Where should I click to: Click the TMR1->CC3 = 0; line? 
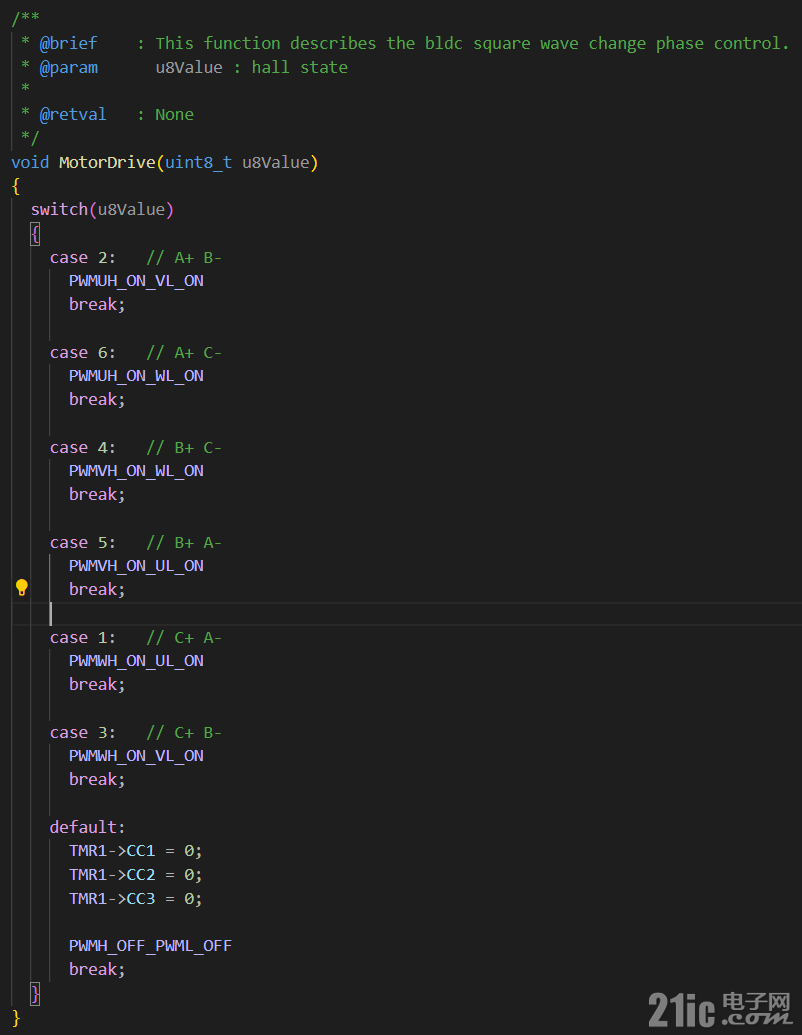[x=135, y=899]
